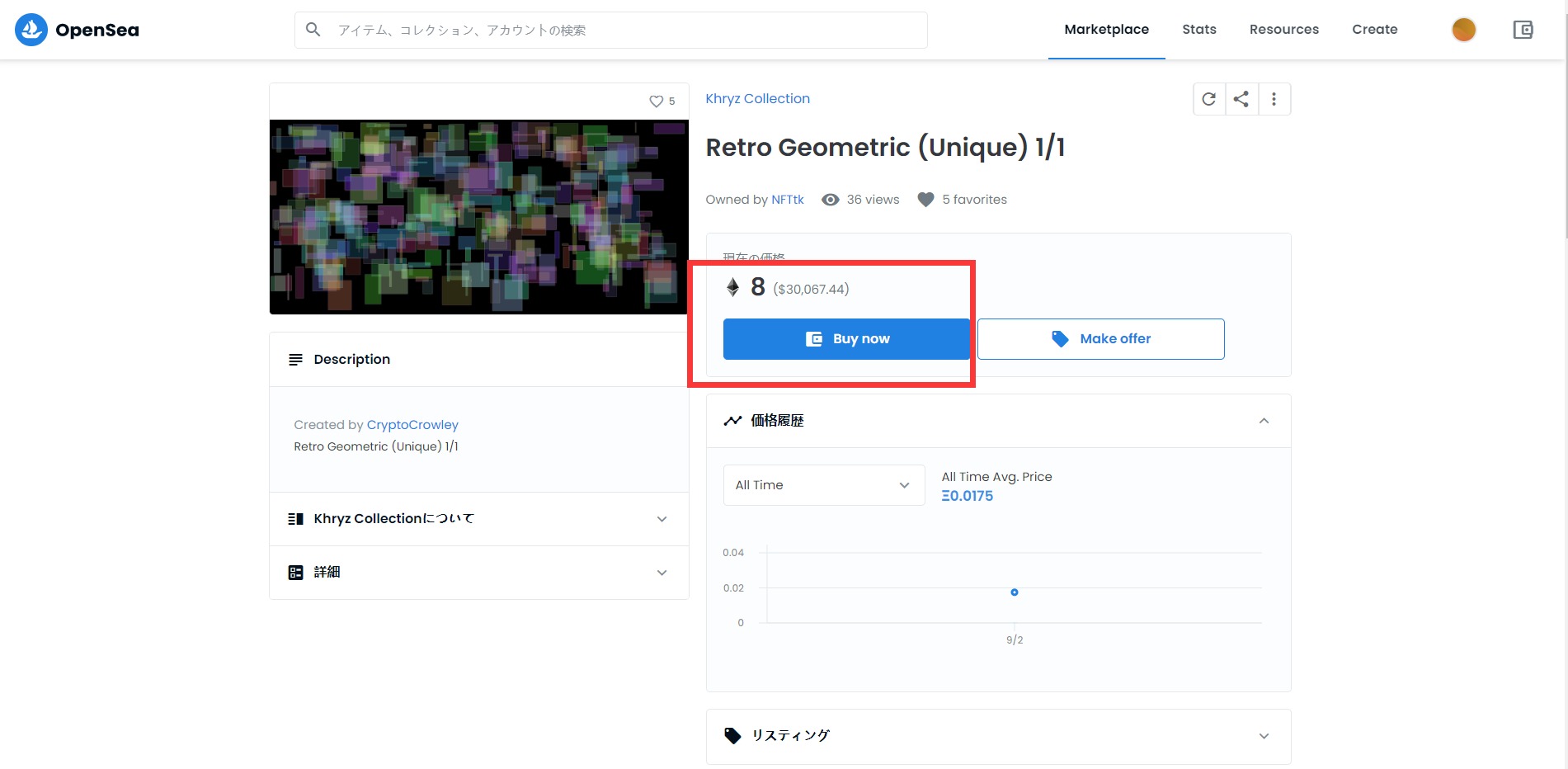Open the Khryz Collection link

point(757,99)
